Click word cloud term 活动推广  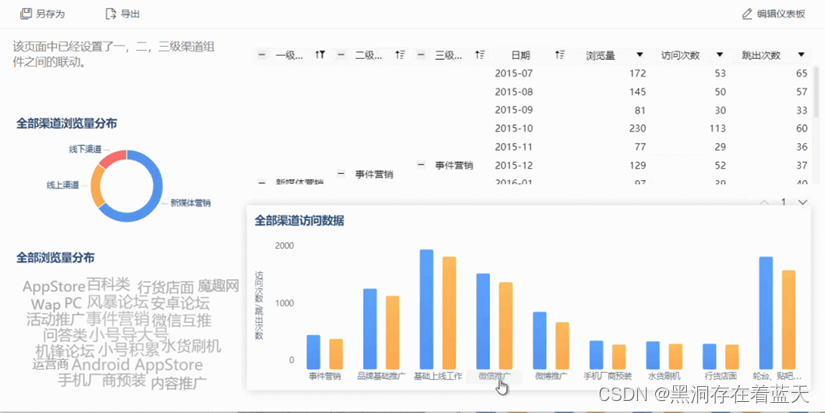click(55, 319)
